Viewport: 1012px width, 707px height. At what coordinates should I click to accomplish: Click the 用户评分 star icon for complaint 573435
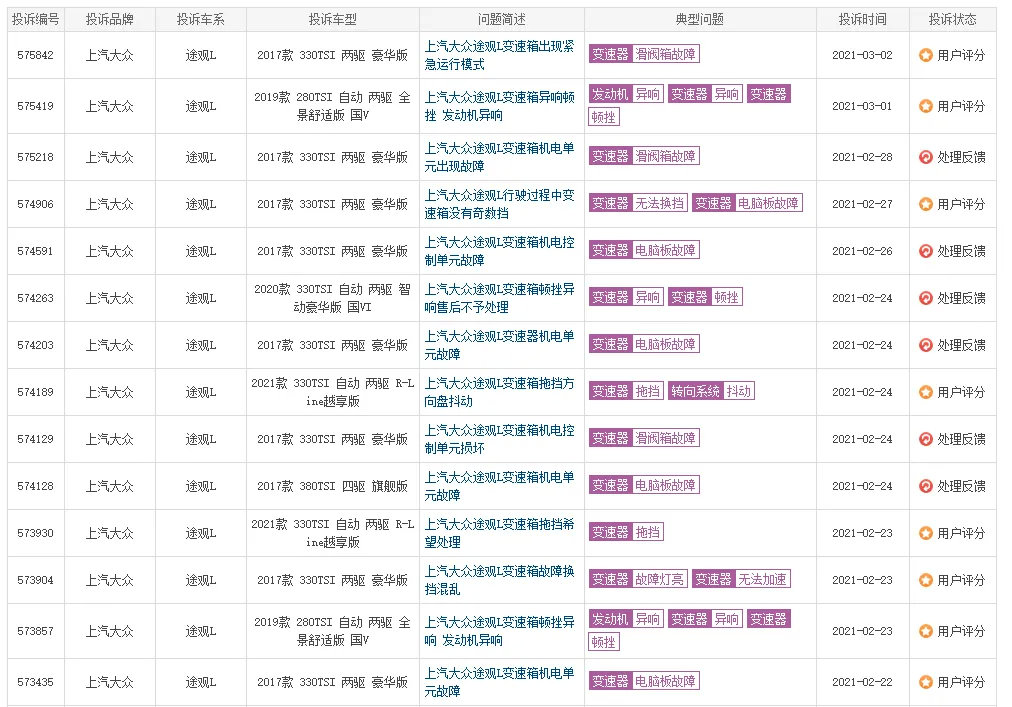(x=925, y=682)
